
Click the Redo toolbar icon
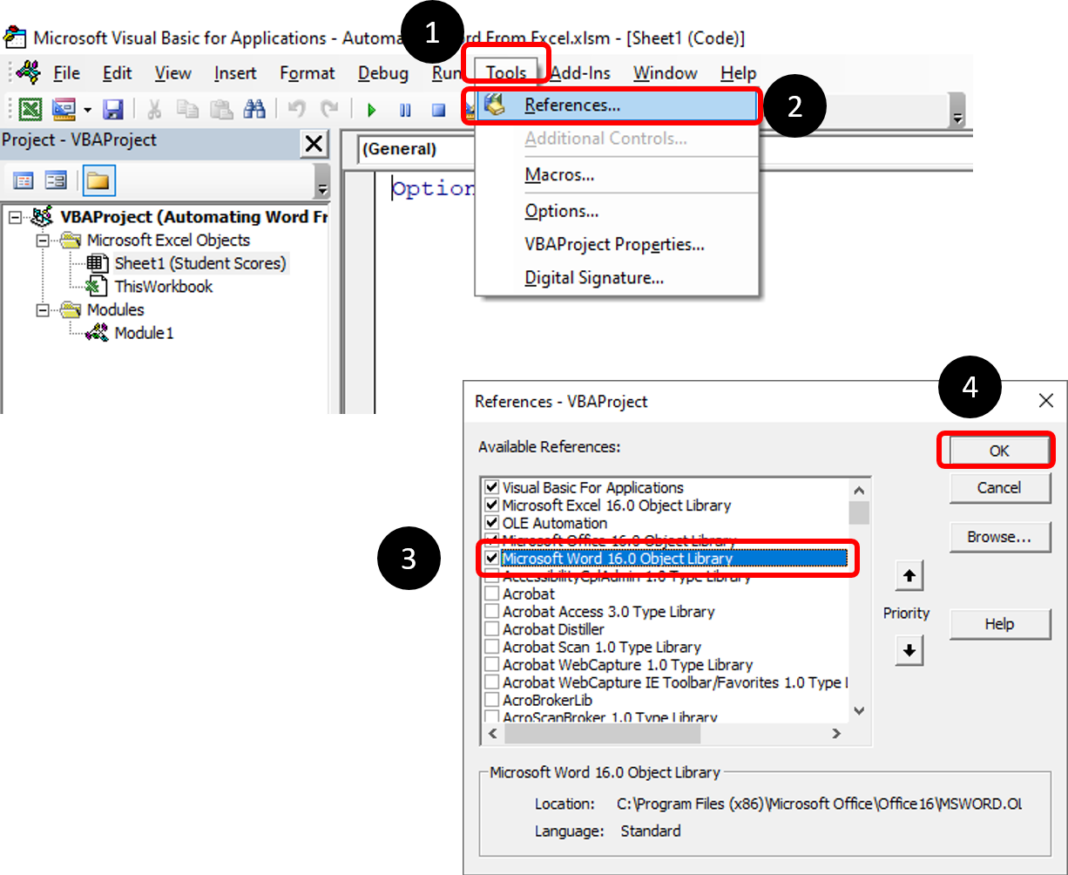330,109
